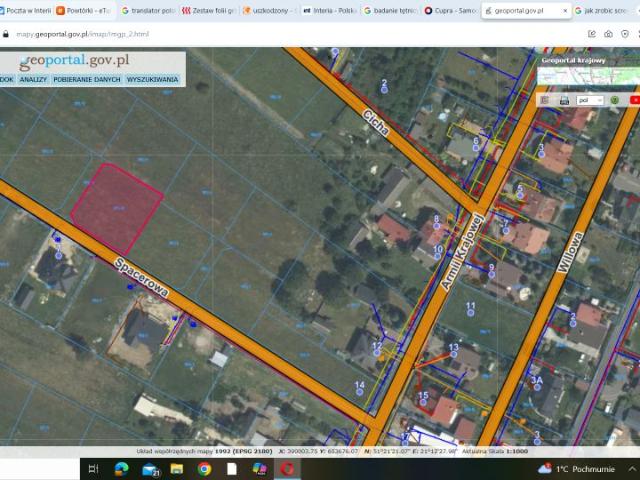Click the browser snapshot camera icon

coord(608,34)
